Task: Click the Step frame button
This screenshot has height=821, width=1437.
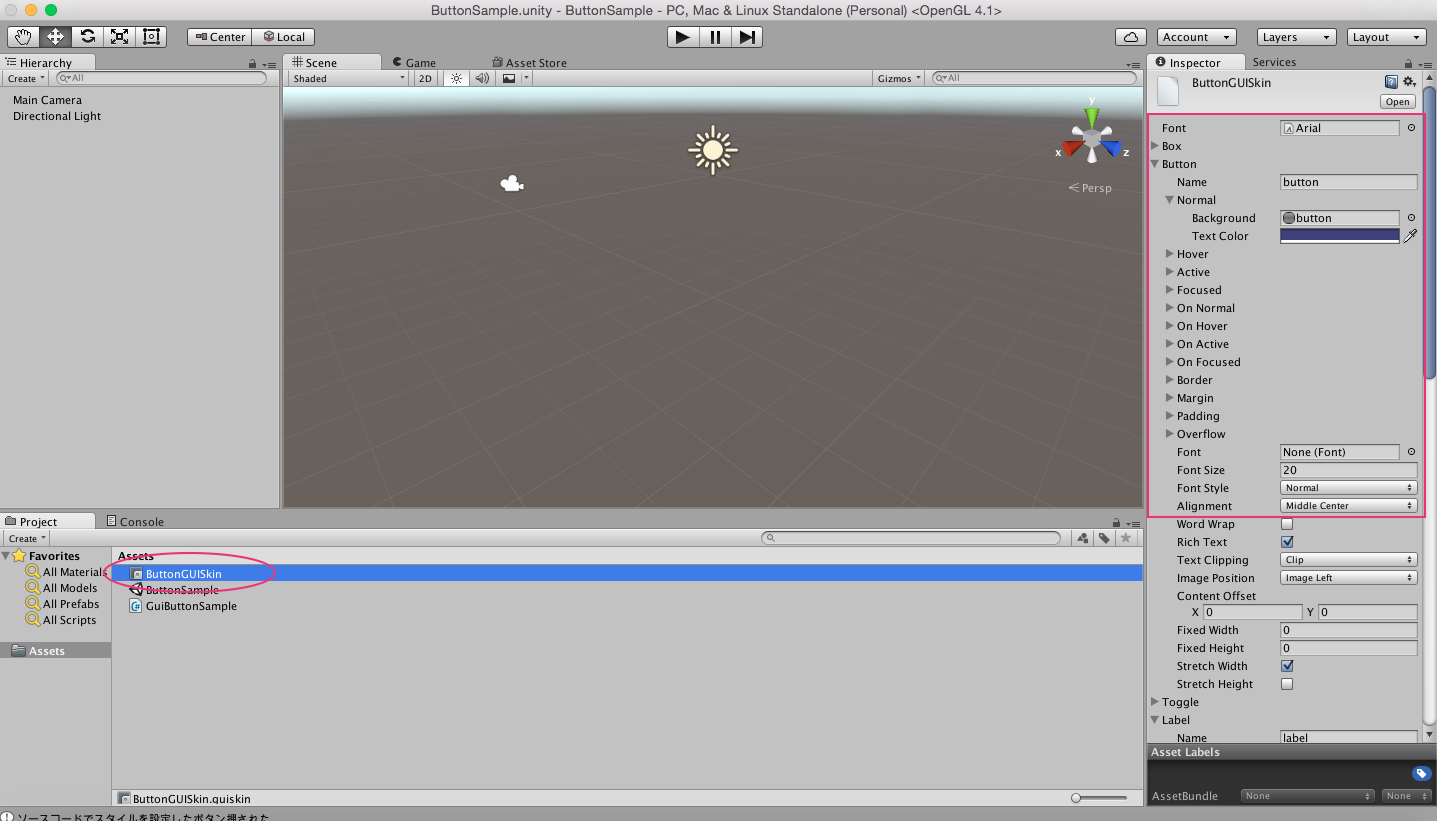Action: point(747,37)
